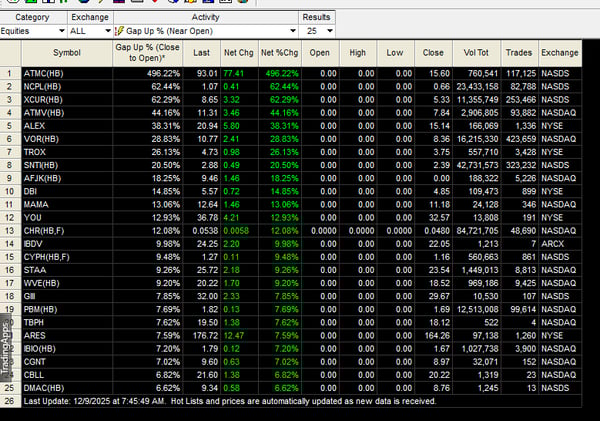The height and width of the screenshot is (421, 600).
Task: Select the YOU symbol
Action: 33,217
